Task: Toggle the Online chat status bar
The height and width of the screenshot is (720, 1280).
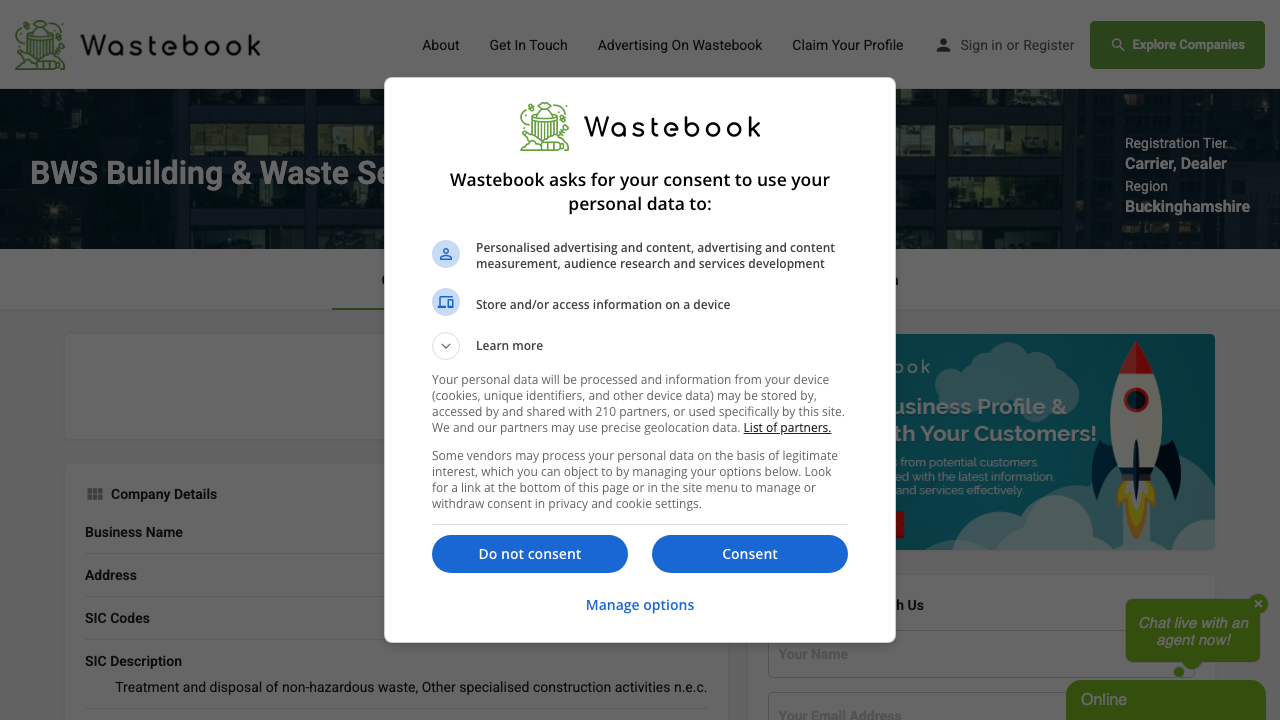Action: point(1166,700)
